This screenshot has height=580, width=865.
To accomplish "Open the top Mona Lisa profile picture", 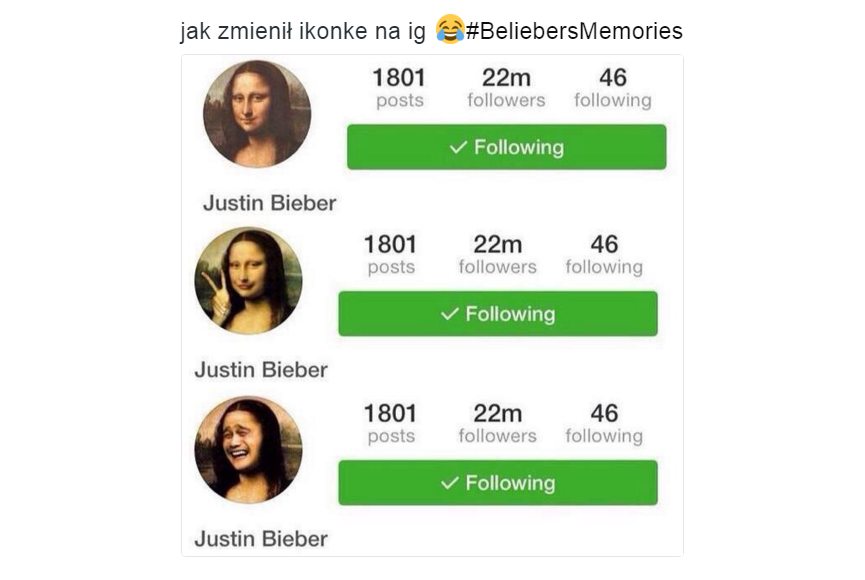I will tap(257, 114).
